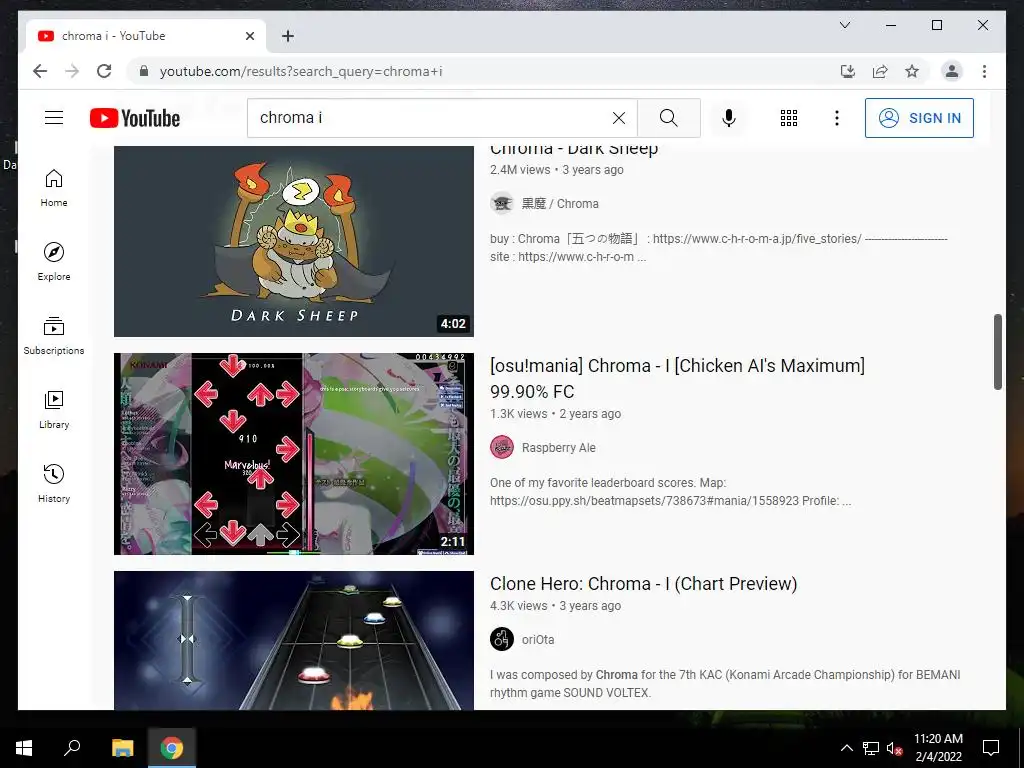Click the SIGN IN button
The width and height of the screenshot is (1024, 768).
(919, 118)
